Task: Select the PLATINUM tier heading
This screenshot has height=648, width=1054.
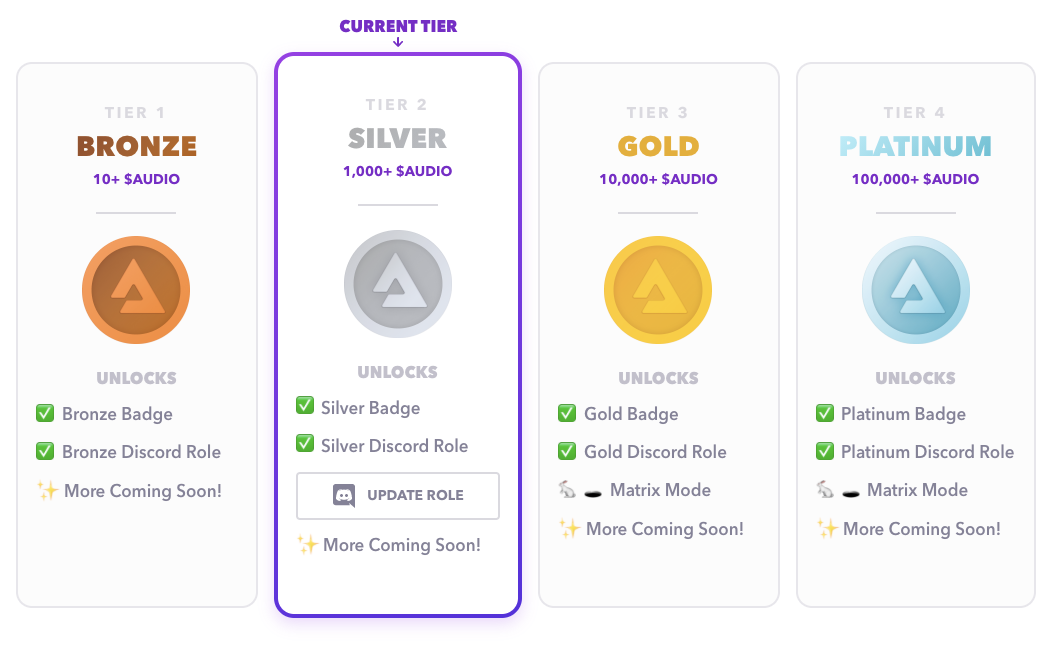Action: pyautogui.click(x=916, y=146)
